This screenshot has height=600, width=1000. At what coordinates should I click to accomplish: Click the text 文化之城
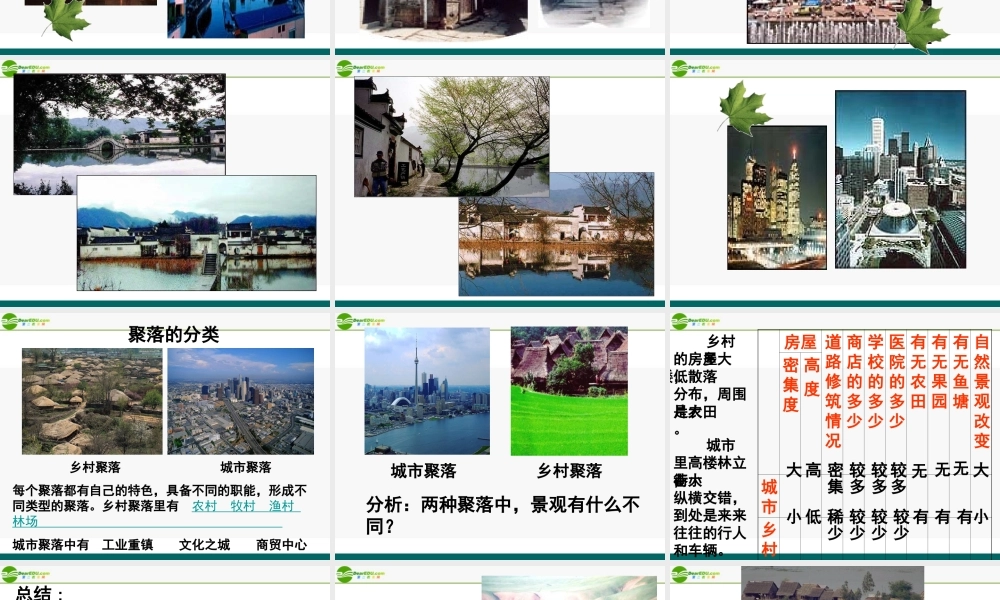204,545
